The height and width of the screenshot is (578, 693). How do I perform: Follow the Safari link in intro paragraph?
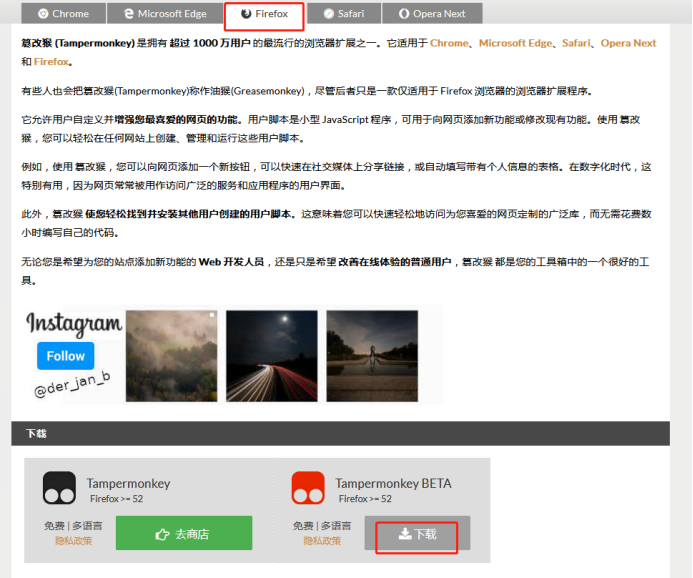(576, 43)
